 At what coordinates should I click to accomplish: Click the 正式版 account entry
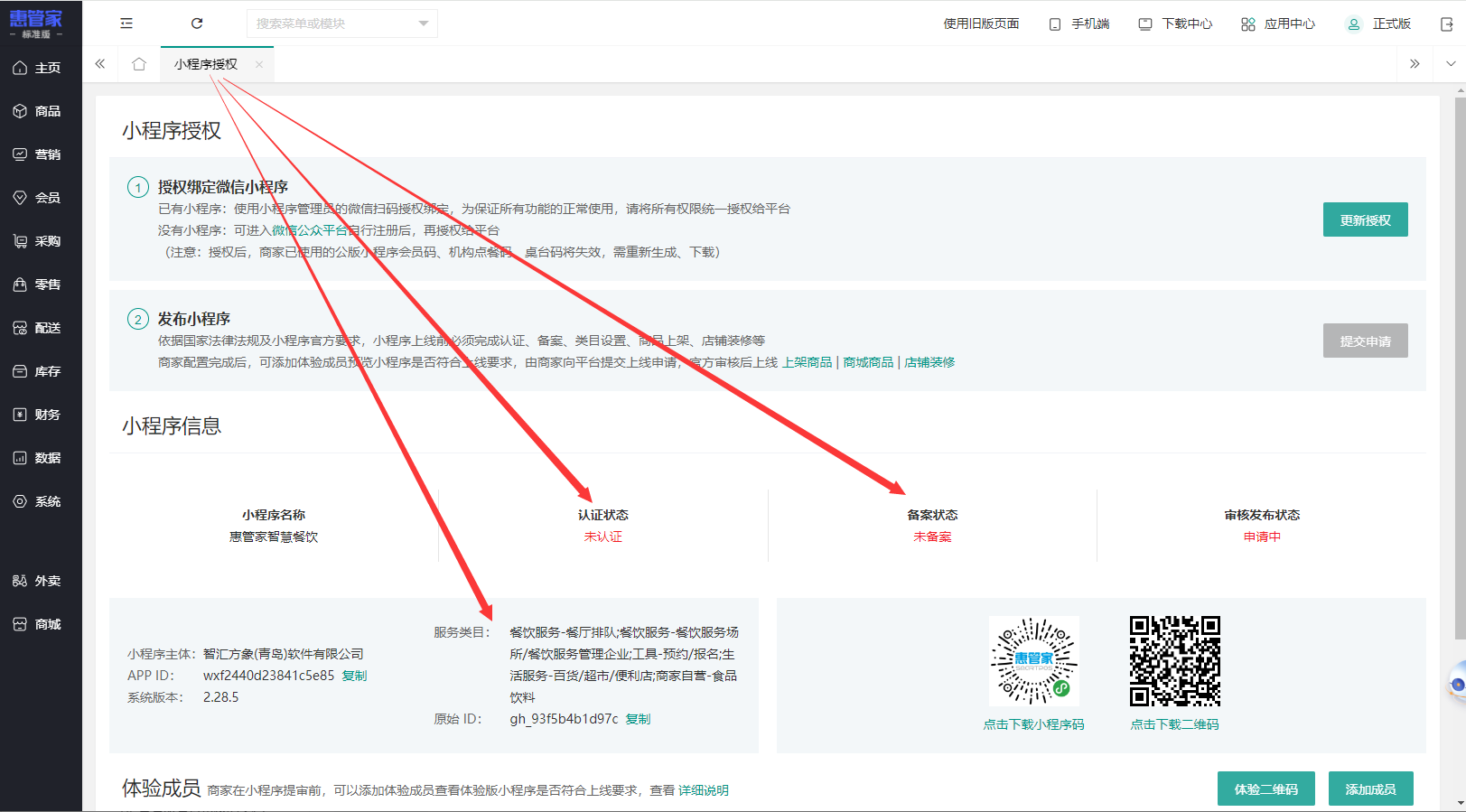click(x=1378, y=23)
